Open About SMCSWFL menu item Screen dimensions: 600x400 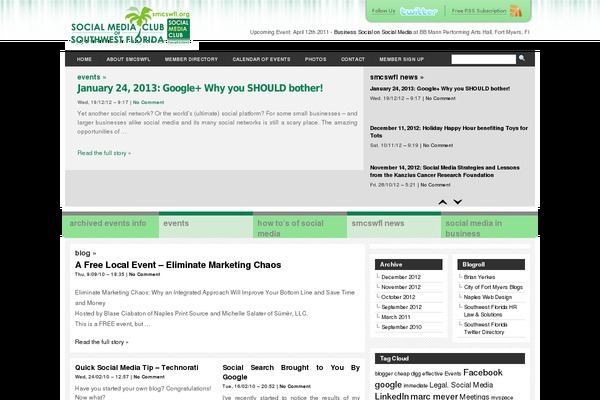point(128,59)
